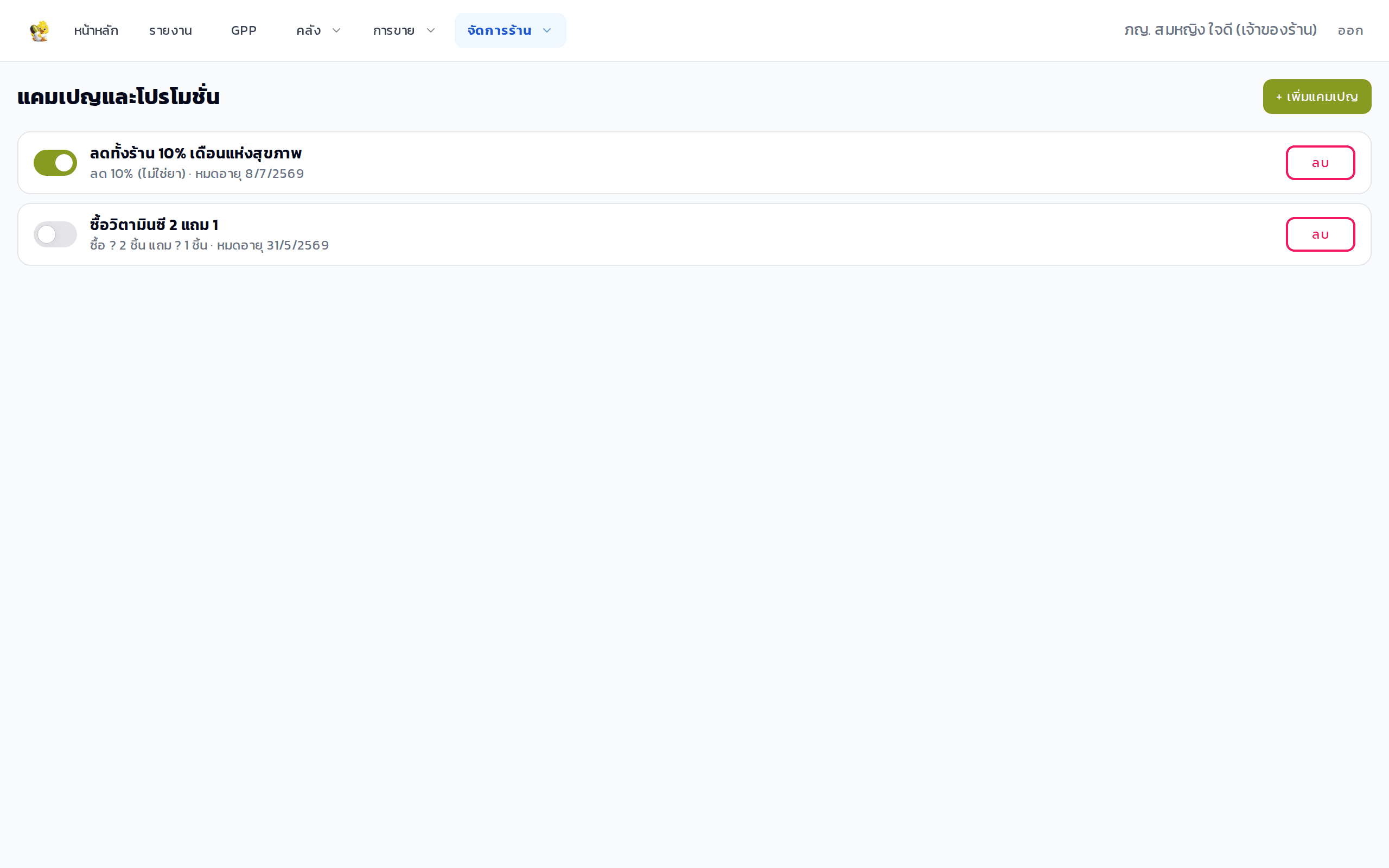Enable the ซื้อวิตามินซี 2 แถม 1 toggle

point(55,234)
